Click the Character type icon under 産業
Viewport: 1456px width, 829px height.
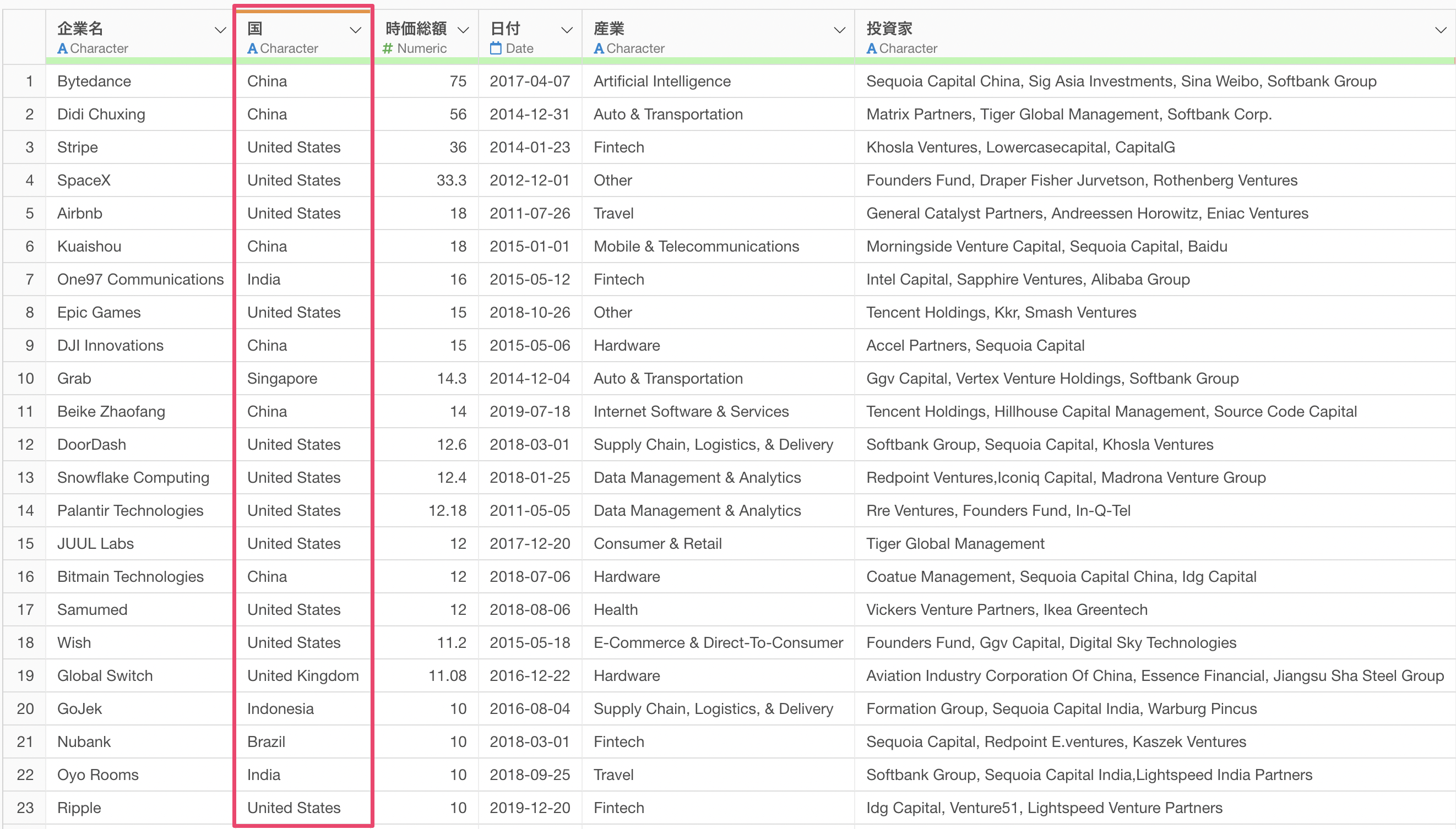[x=599, y=49]
